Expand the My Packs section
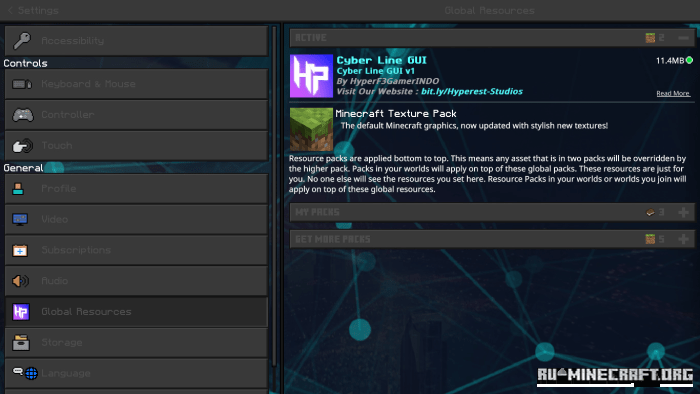 [x=683, y=212]
